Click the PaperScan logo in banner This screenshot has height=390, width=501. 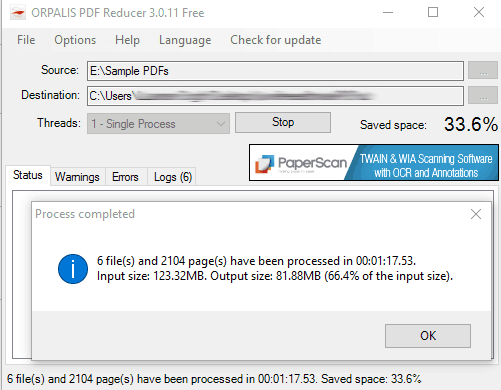coord(301,163)
